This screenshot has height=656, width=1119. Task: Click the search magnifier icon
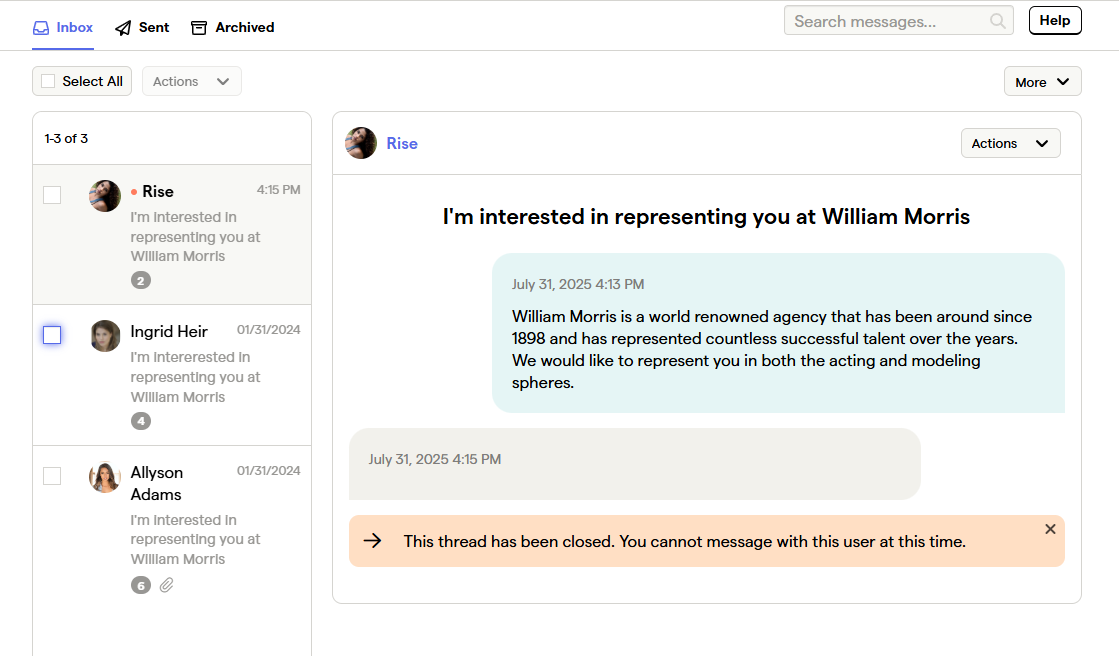[998, 21]
